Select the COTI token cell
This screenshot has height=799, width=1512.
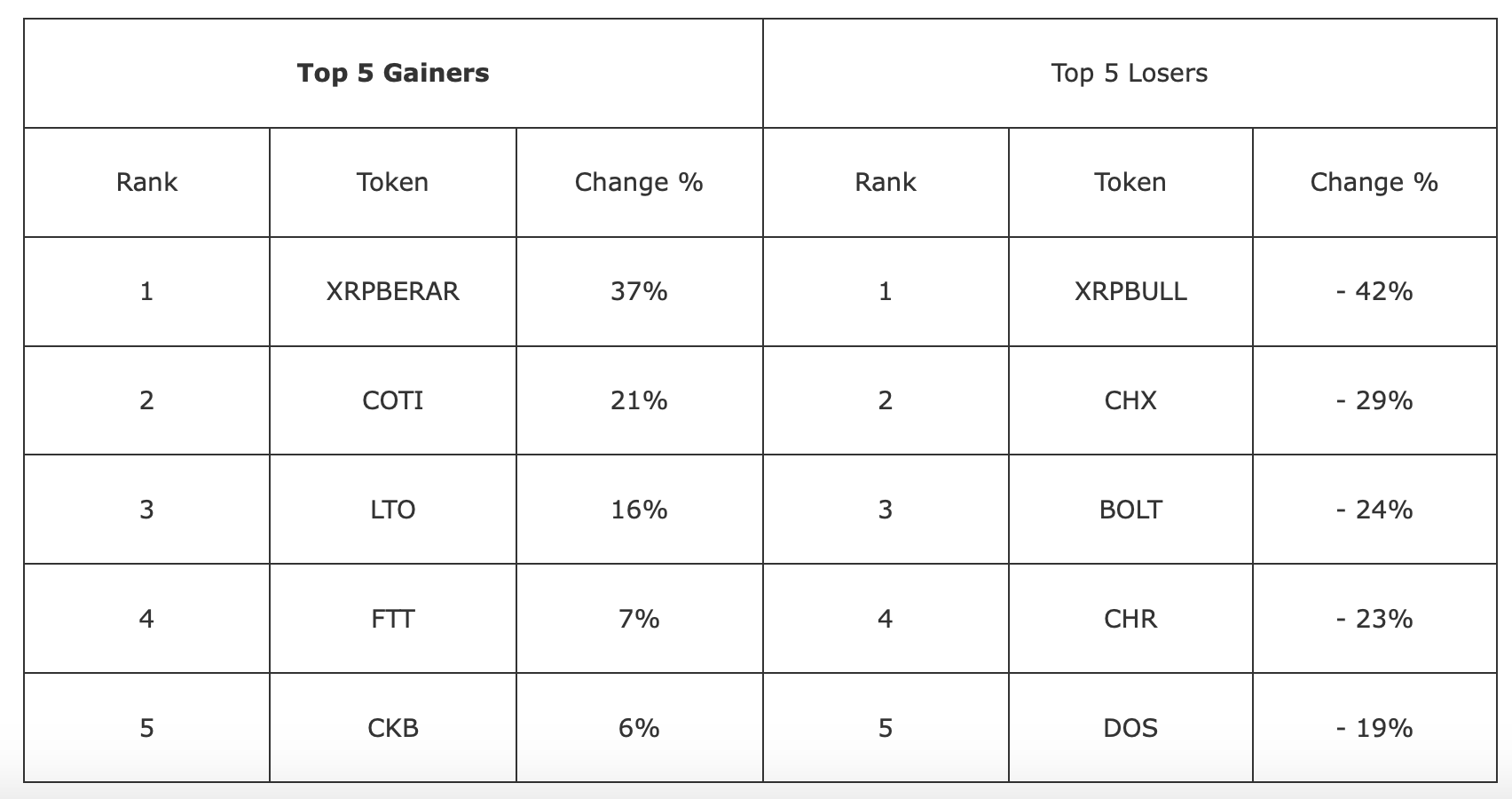click(392, 400)
